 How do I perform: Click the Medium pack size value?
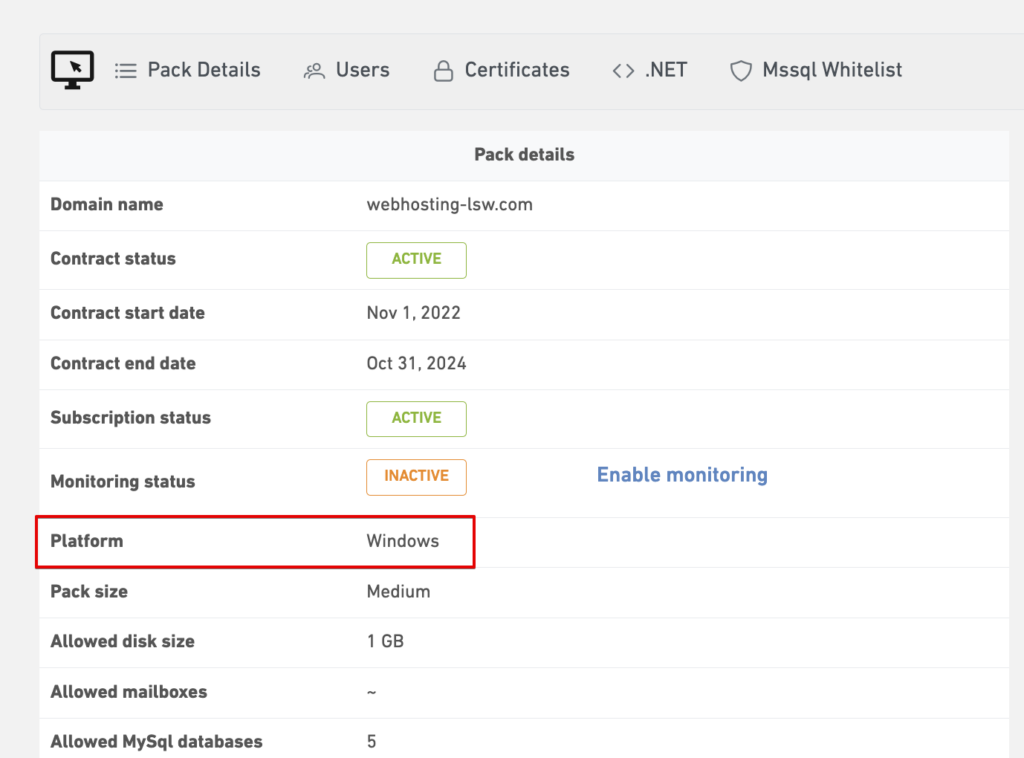(398, 592)
